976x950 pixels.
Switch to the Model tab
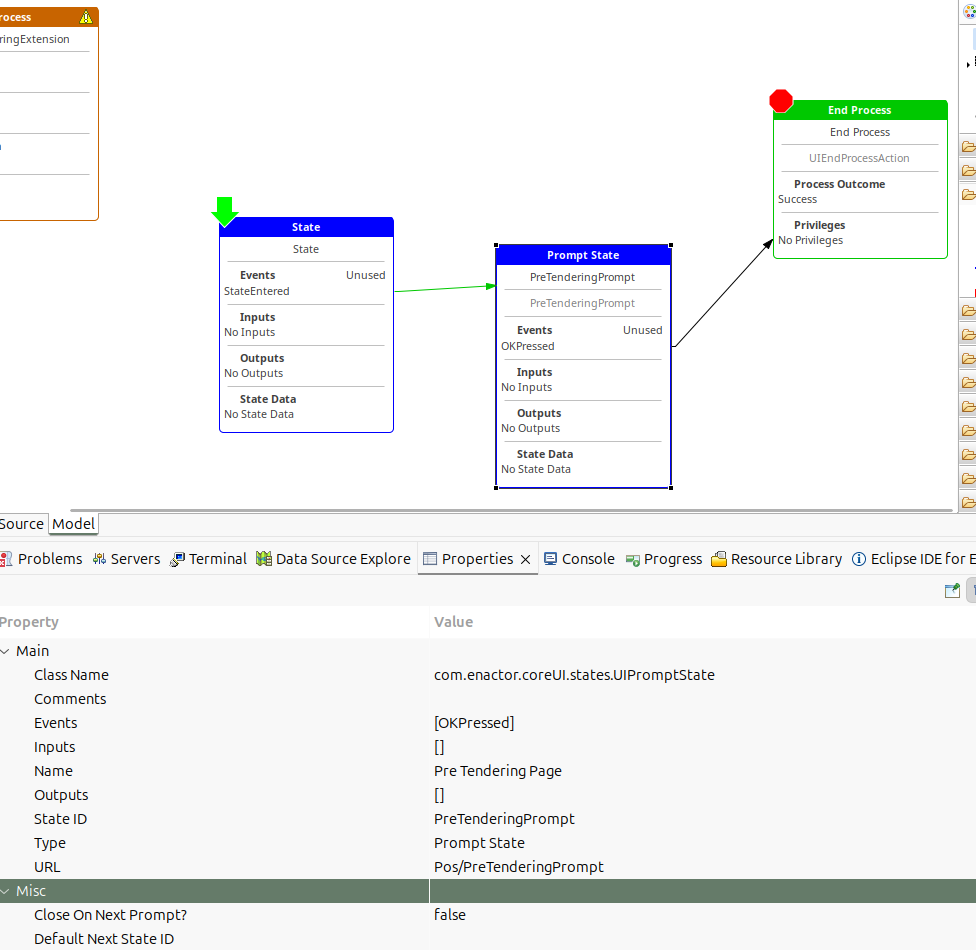[73, 524]
